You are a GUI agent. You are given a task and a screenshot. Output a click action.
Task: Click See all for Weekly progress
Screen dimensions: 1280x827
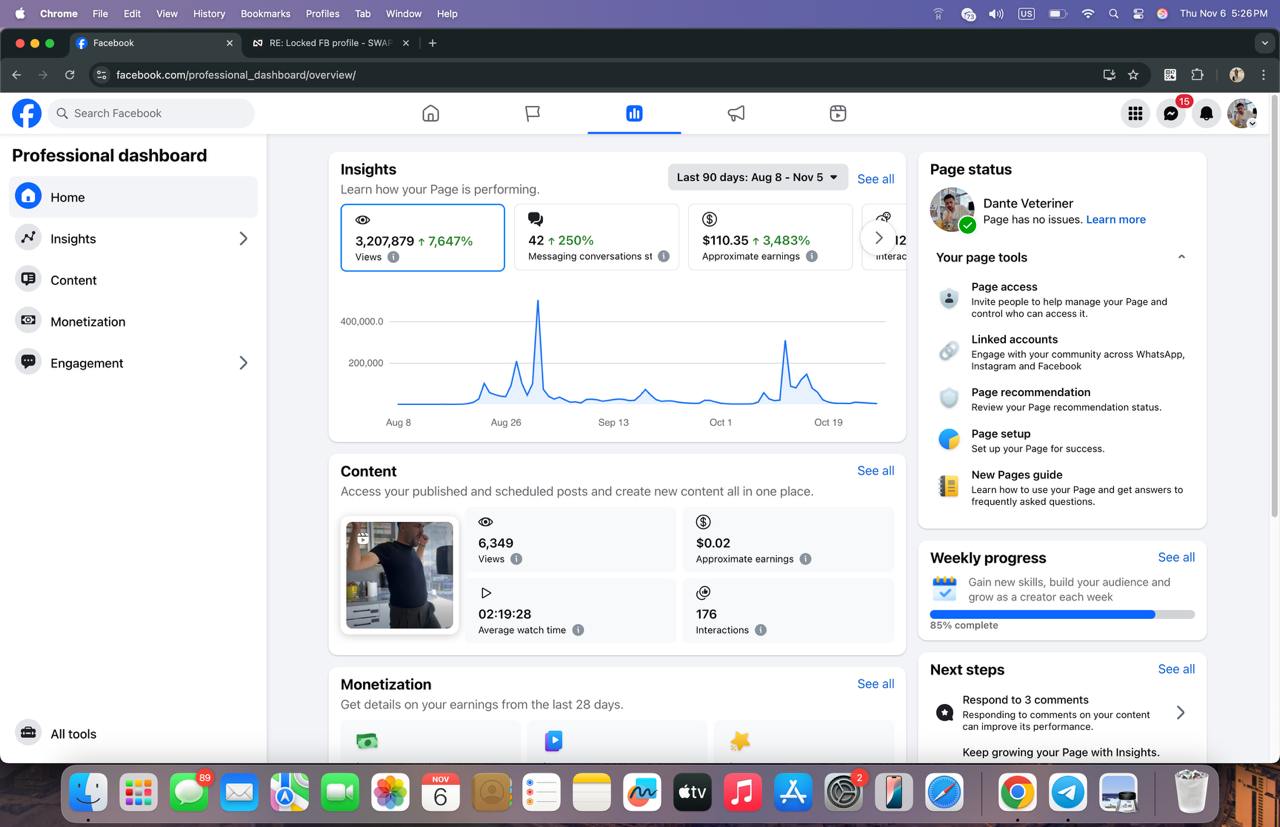(x=1176, y=557)
